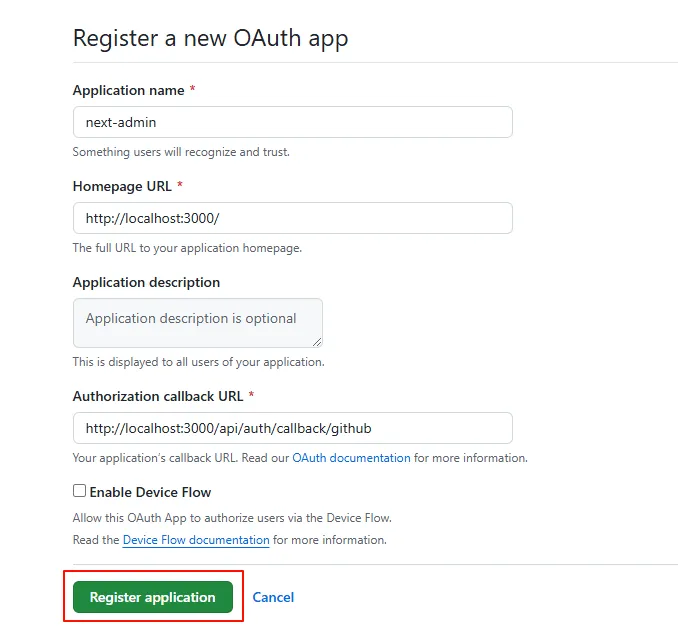Image resolution: width=678 pixels, height=644 pixels.
Task: Enable the Device Flow checkbox
Action: tap(80, 490)
